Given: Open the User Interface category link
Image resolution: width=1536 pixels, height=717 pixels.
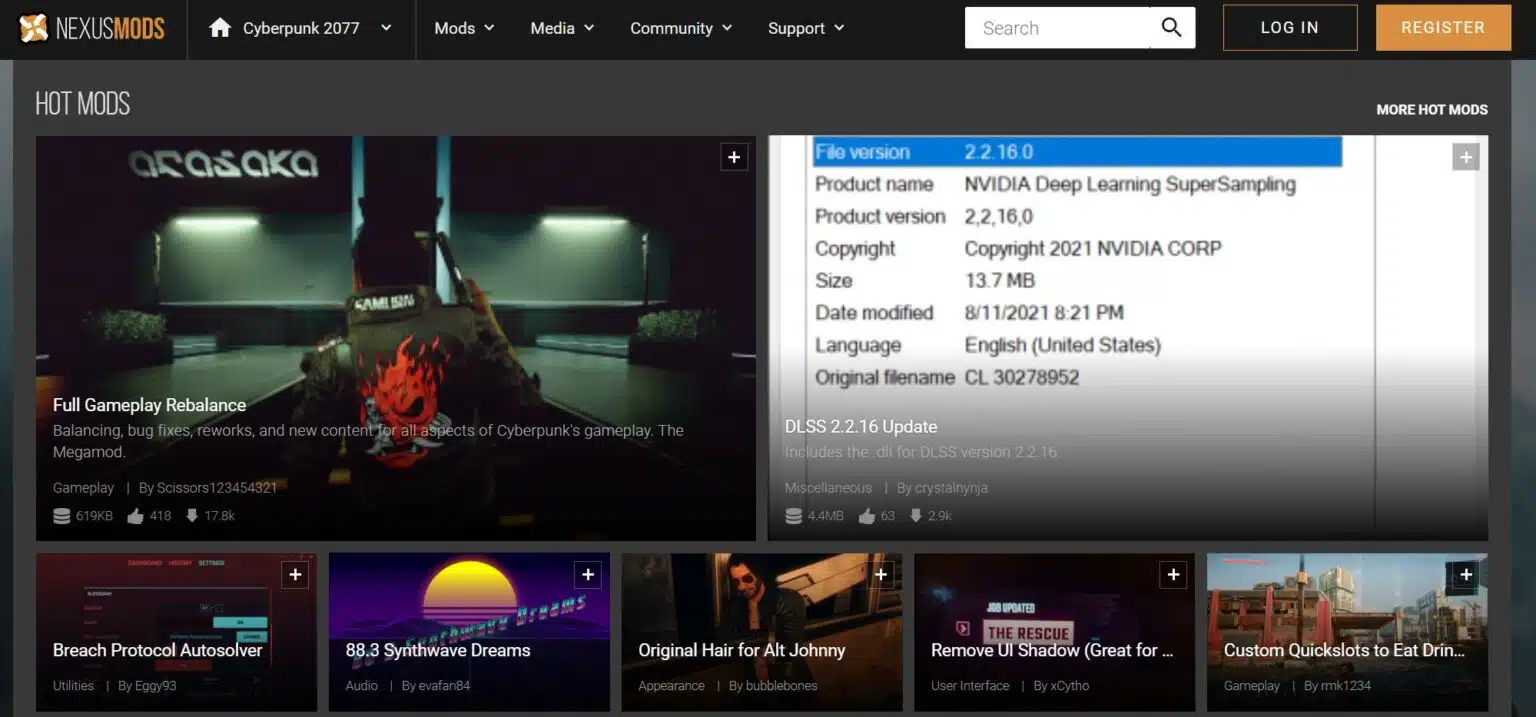Looking at the screenshot, I should [x=970, y=686].
